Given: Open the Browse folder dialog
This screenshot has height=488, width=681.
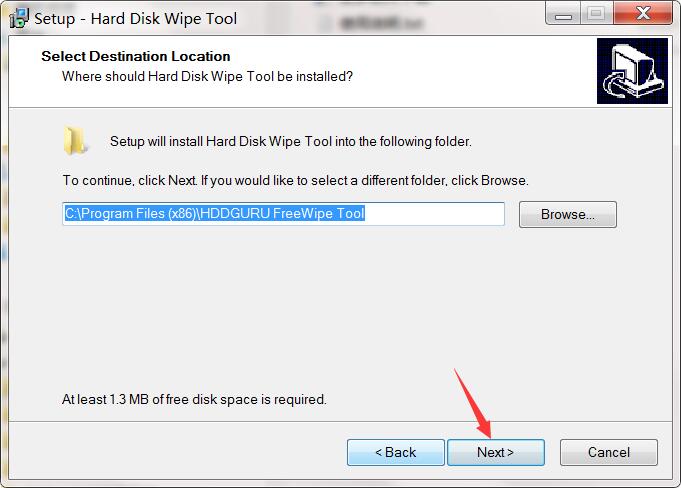Looking at the screenshot, I should (x=567, y=214).
